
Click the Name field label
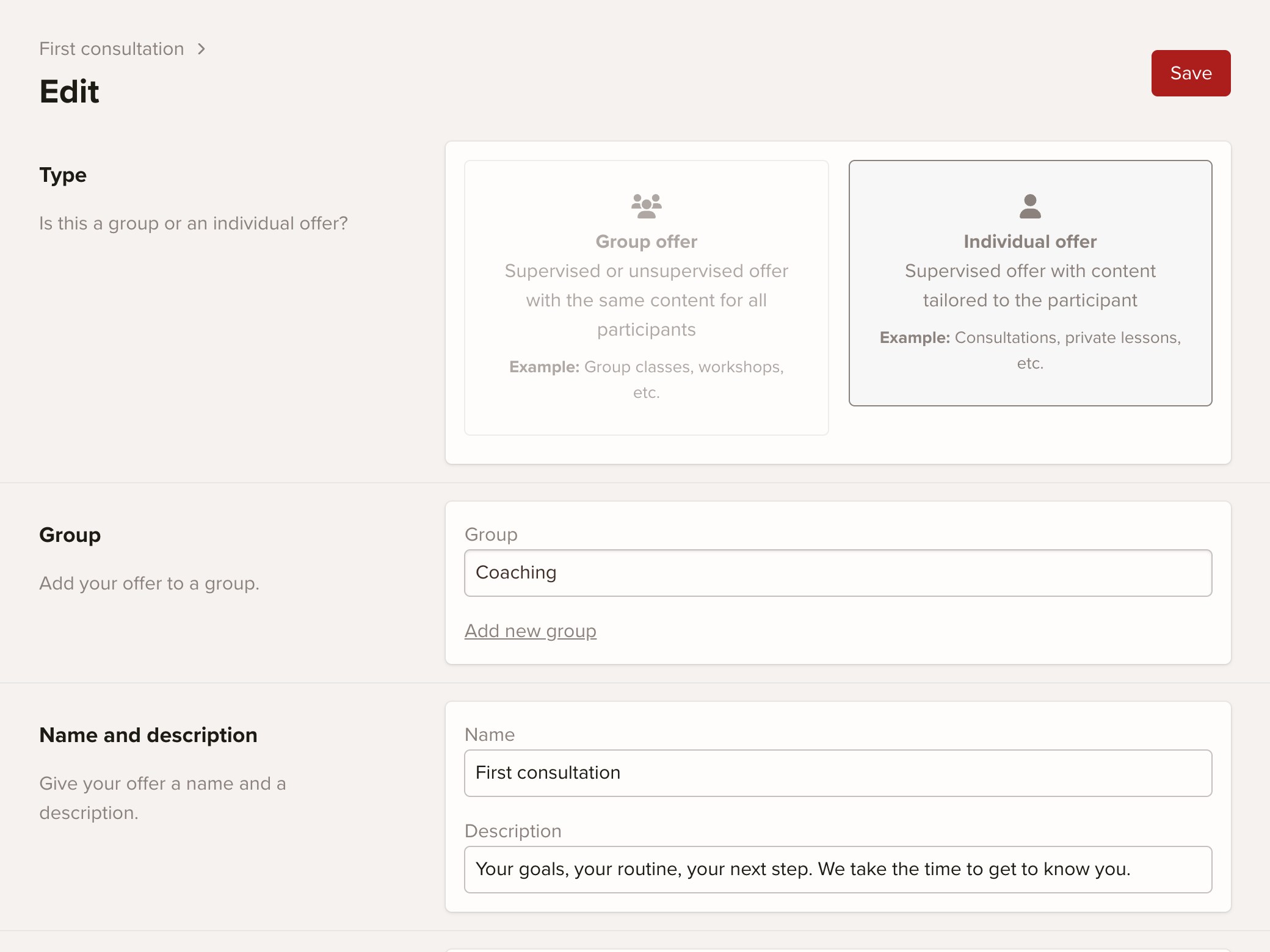tap(490, 735)
